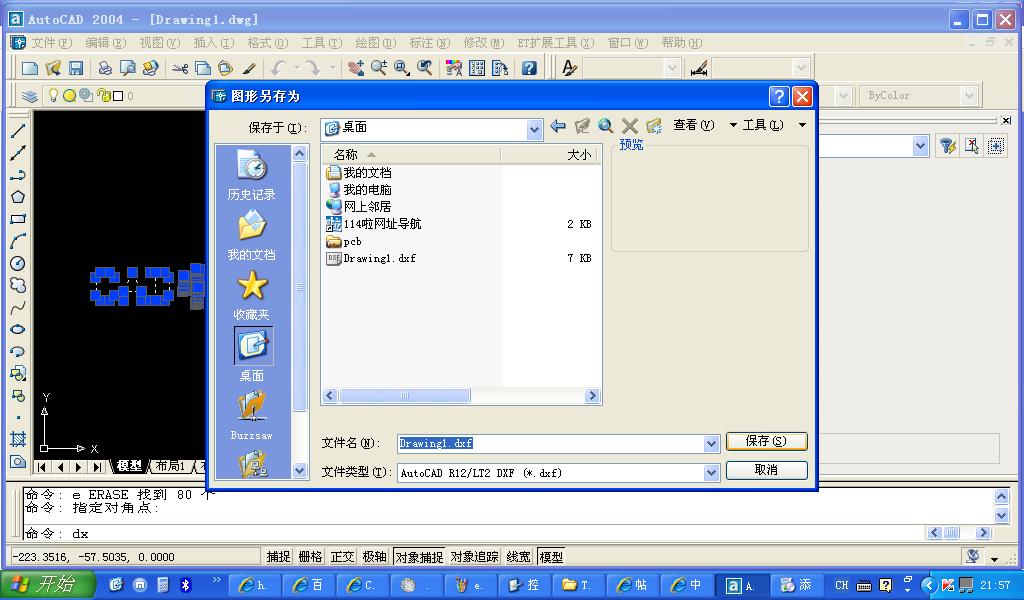Click the layer color swatch square
The height and width of the screenshot is (600, 1024).
point(118,96)
